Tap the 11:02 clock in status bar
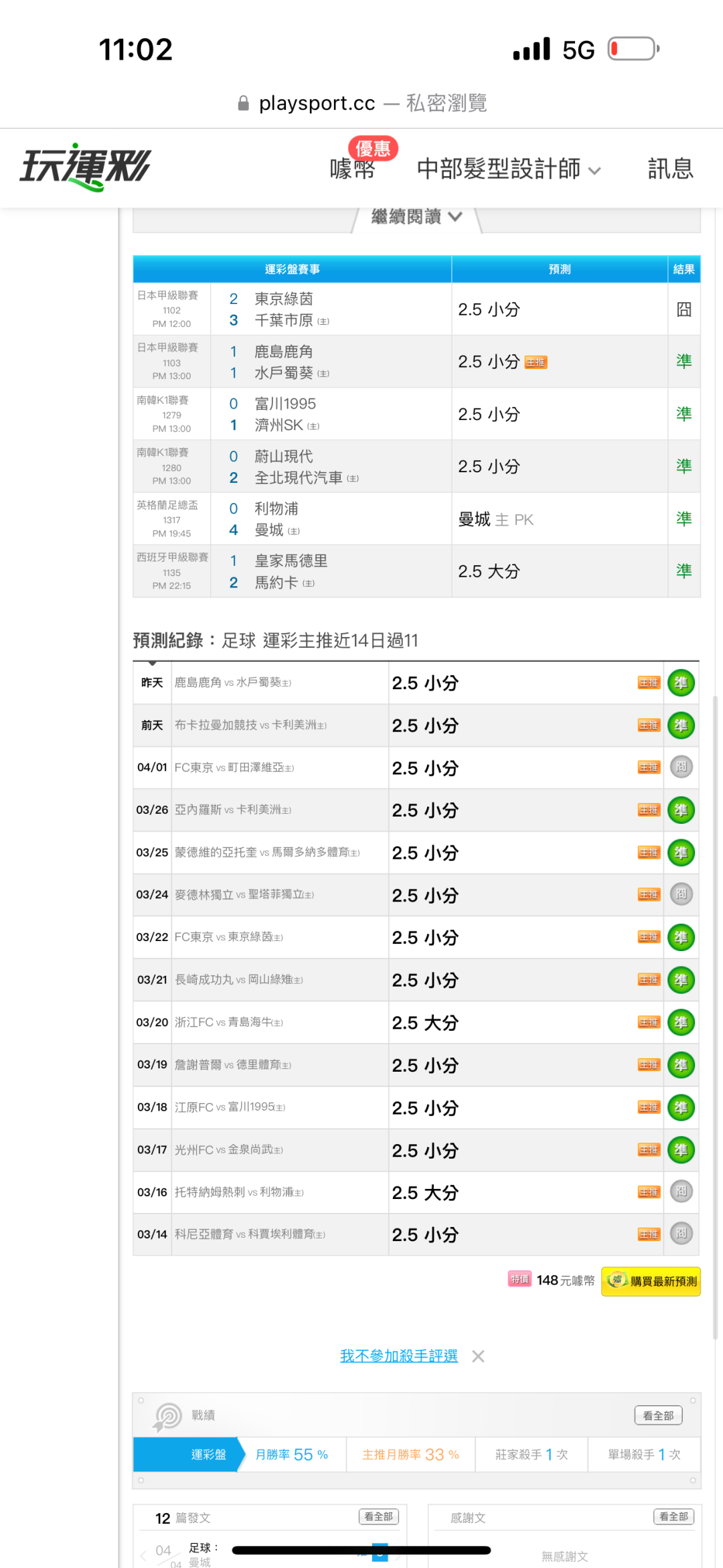Image resolution: width=723 pixels, height=1568 pixels. (x=136, y=50)
